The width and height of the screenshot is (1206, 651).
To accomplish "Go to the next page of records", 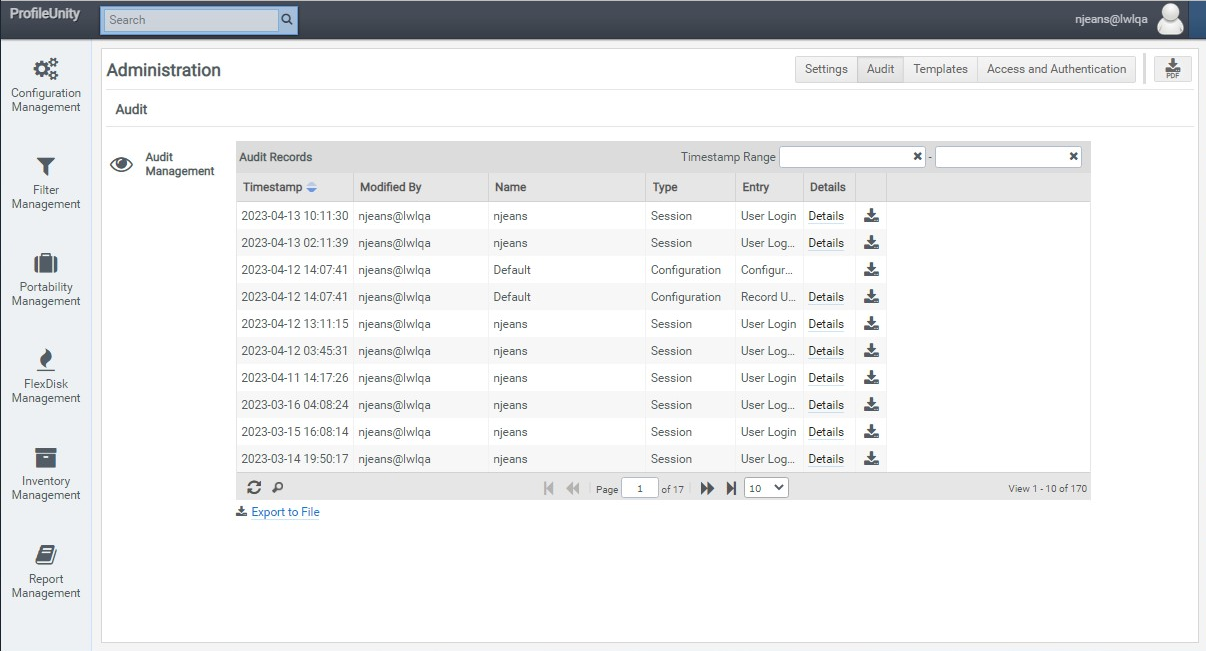I will click(707, 488).
